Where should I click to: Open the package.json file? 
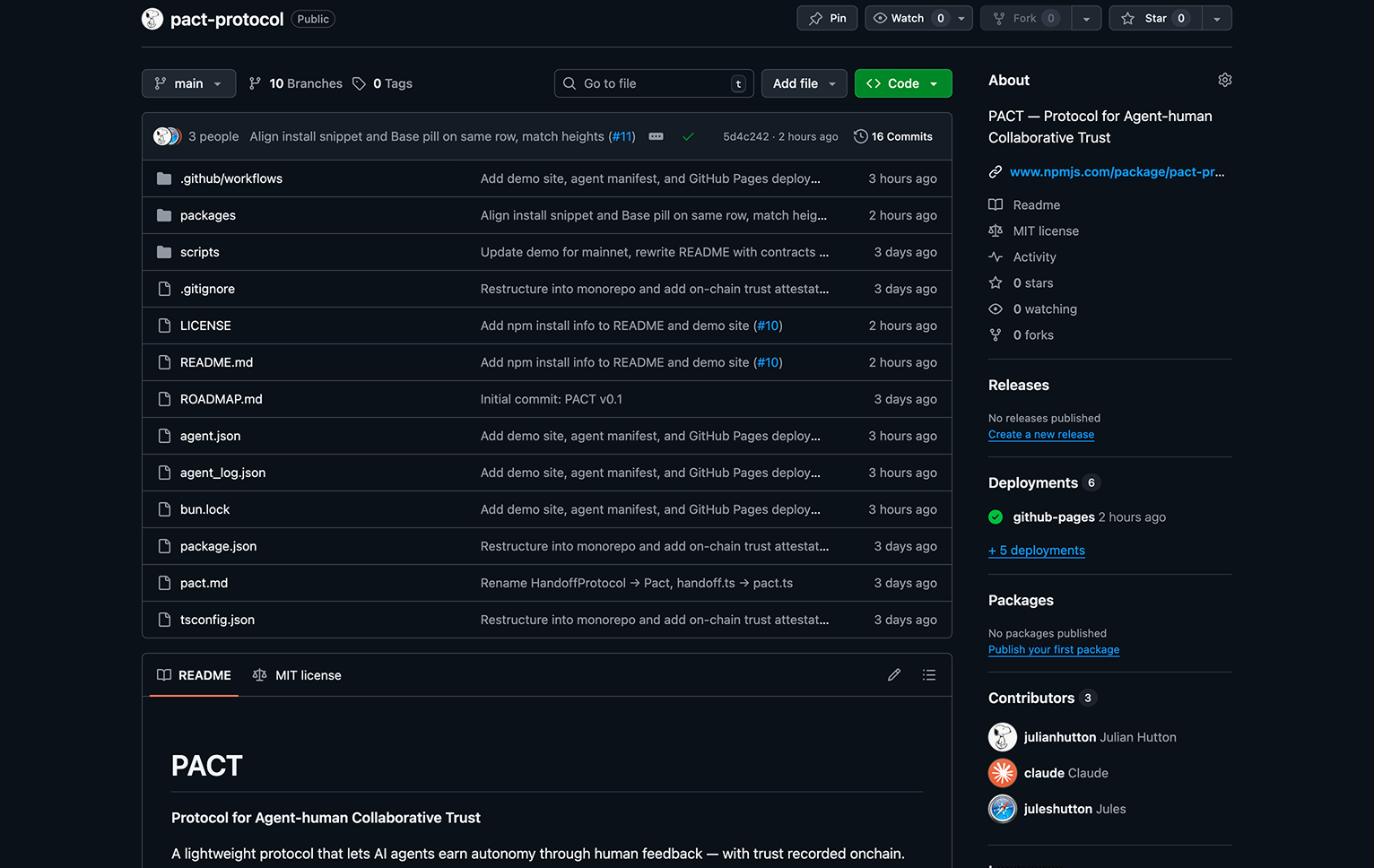click(218, 546)
